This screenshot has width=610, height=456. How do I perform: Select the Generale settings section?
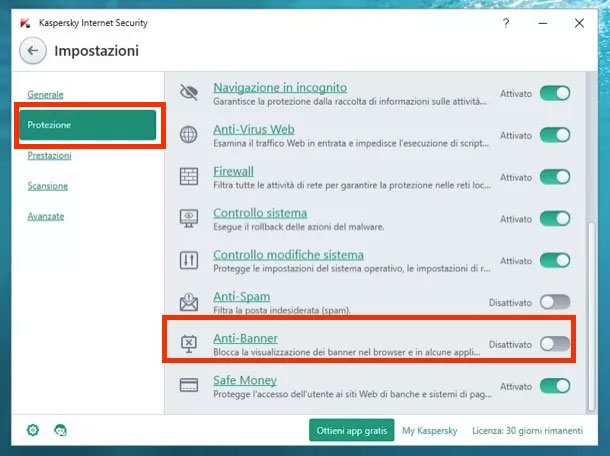tap(45, 94)
